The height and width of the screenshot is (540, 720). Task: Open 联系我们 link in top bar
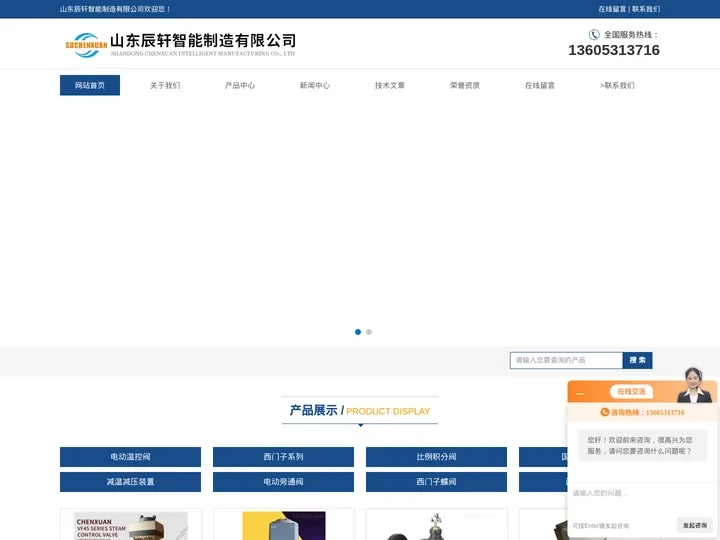[x=646, y=9]
